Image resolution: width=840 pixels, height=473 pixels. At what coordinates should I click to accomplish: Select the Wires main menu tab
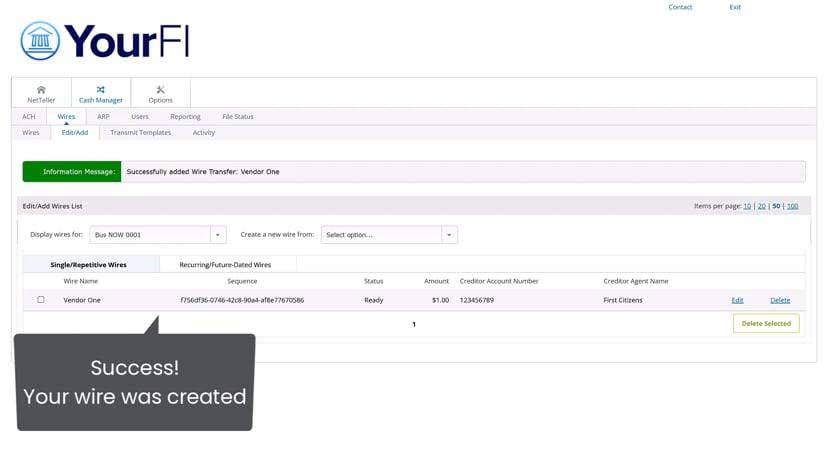[x=66, y=116]
